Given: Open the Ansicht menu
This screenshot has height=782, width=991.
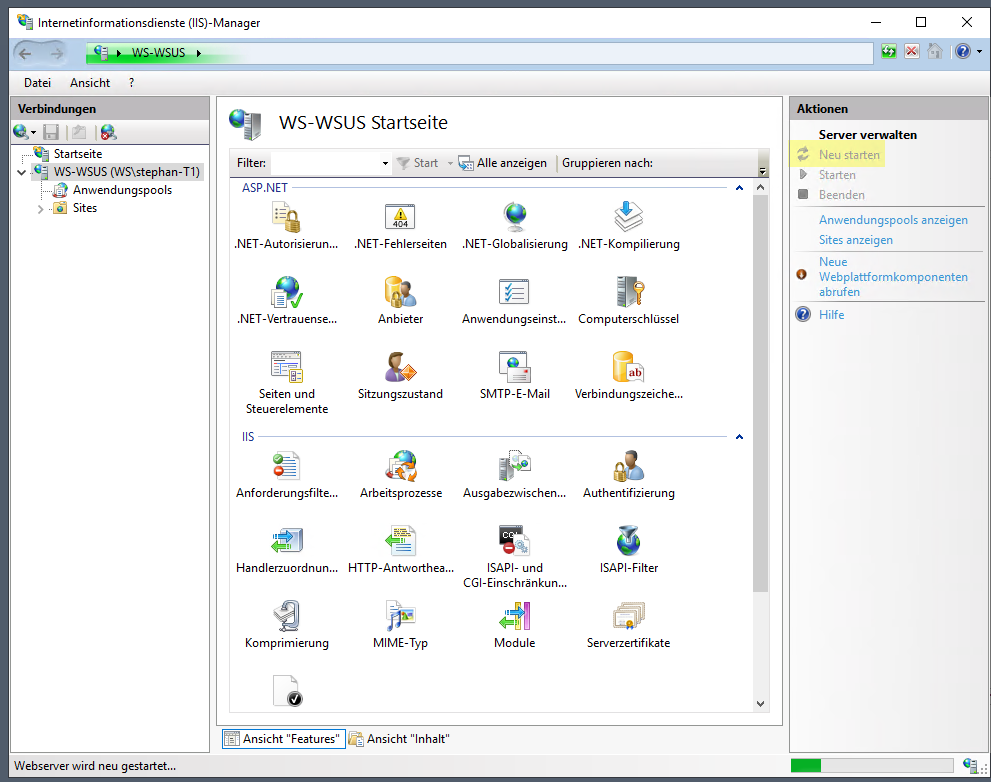Looking at the screenshot, I should 90,83.
